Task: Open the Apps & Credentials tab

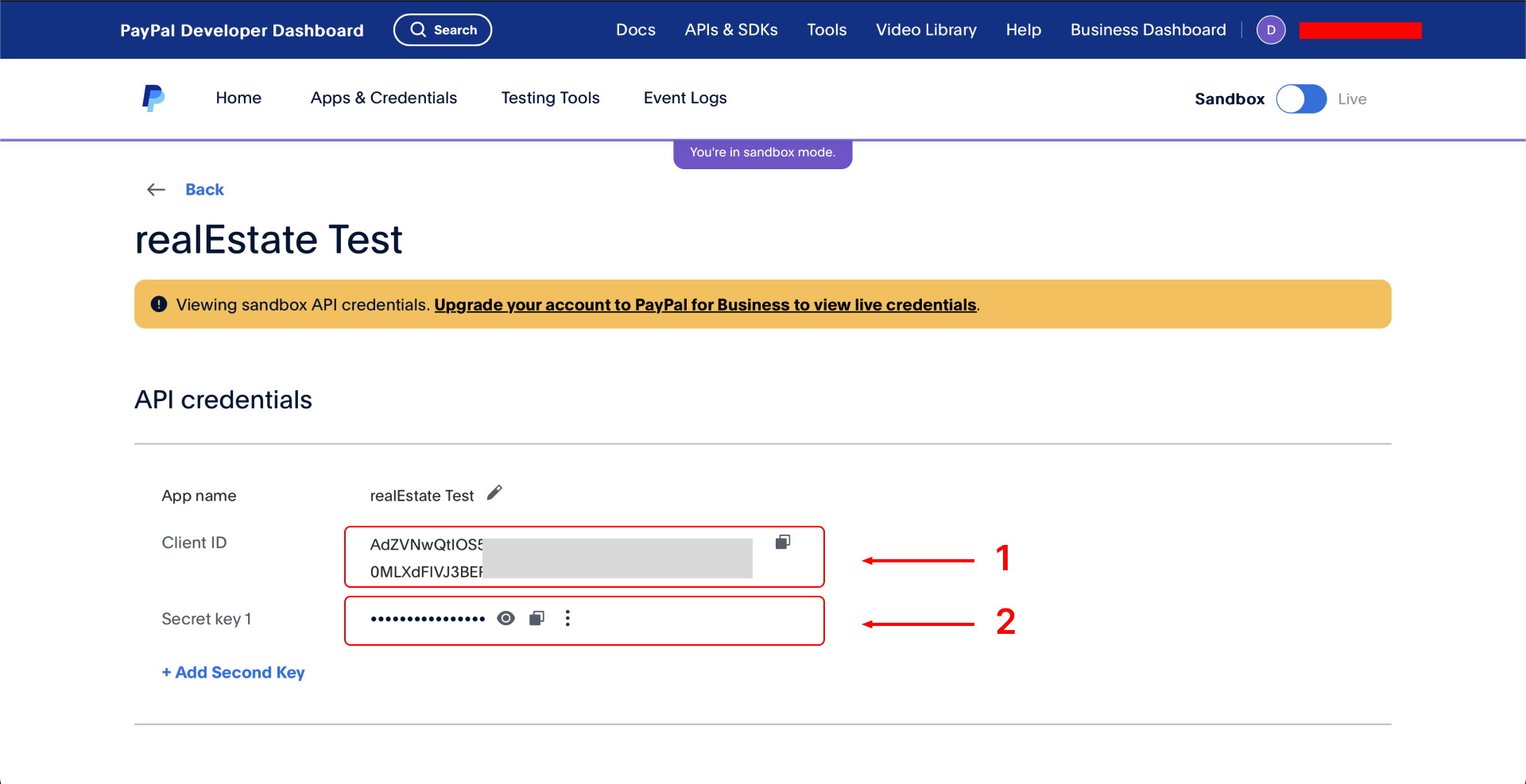Action: [384, 98]
